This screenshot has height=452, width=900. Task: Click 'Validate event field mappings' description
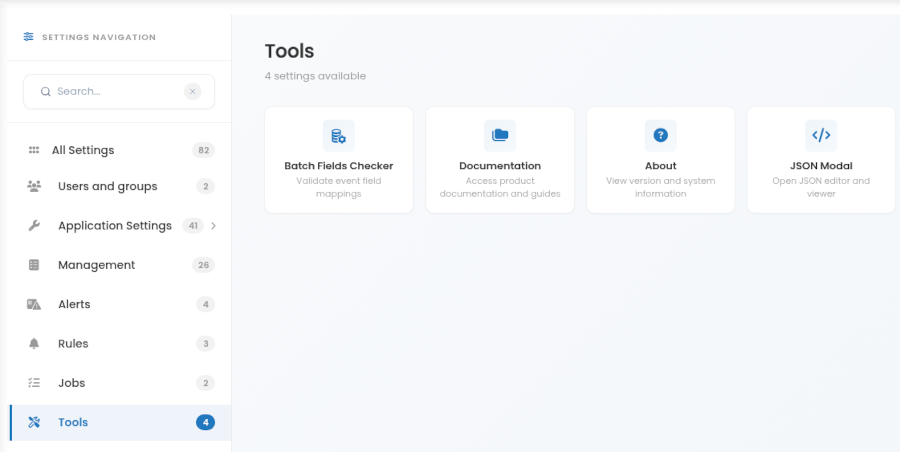[339, 187]
